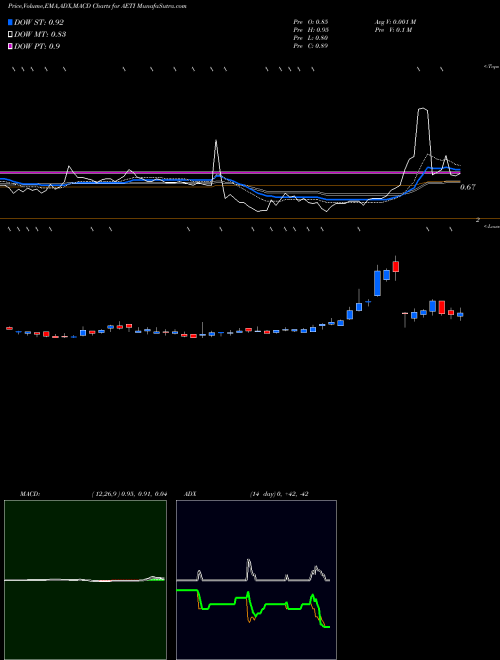Open the green MACD indicator chart panel

[x=85, y=580]
